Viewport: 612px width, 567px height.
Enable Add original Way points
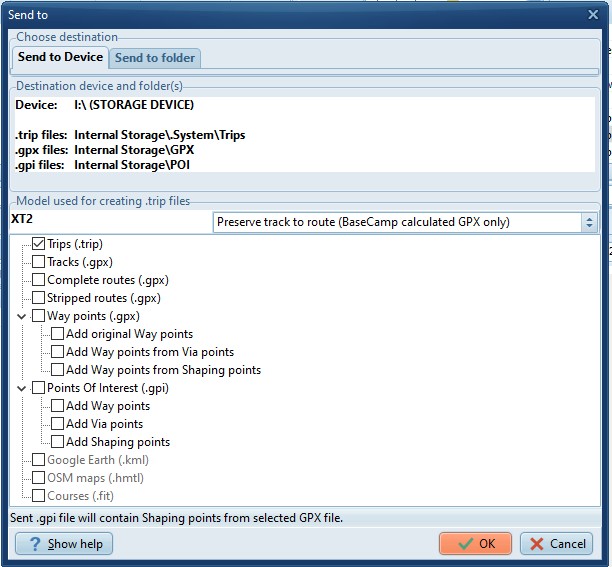point(57,334)
